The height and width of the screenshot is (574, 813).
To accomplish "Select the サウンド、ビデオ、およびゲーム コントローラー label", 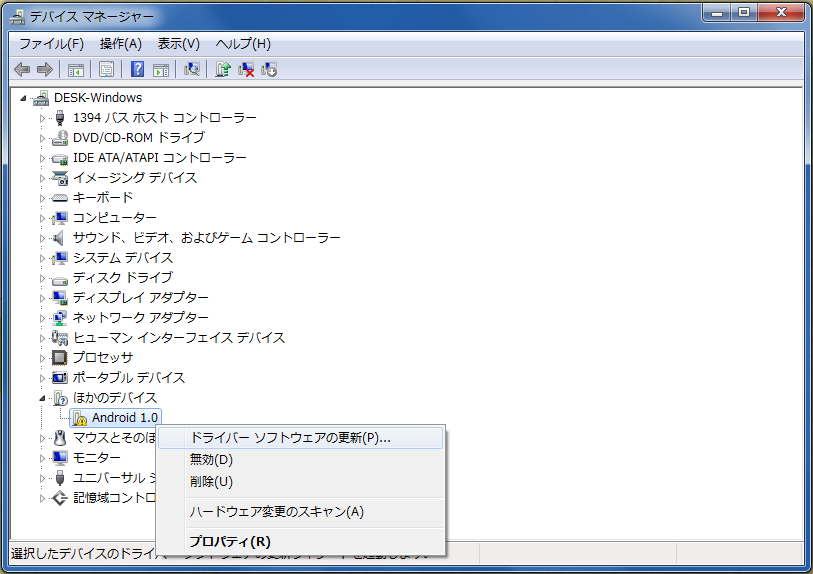I will [206, 238].
